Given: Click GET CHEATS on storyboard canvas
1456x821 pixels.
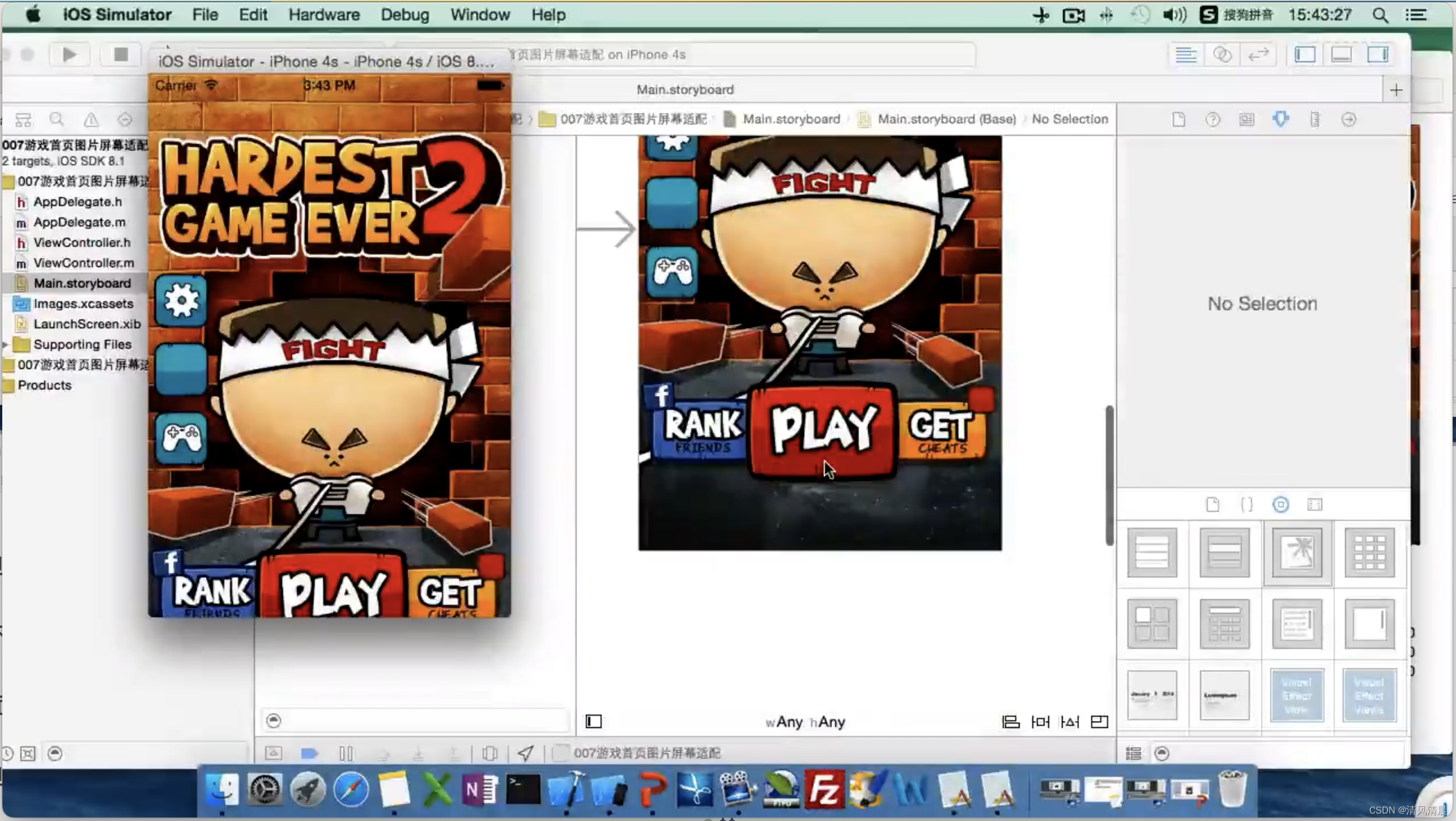Looking at the screenshot, I should pos(942,431).
